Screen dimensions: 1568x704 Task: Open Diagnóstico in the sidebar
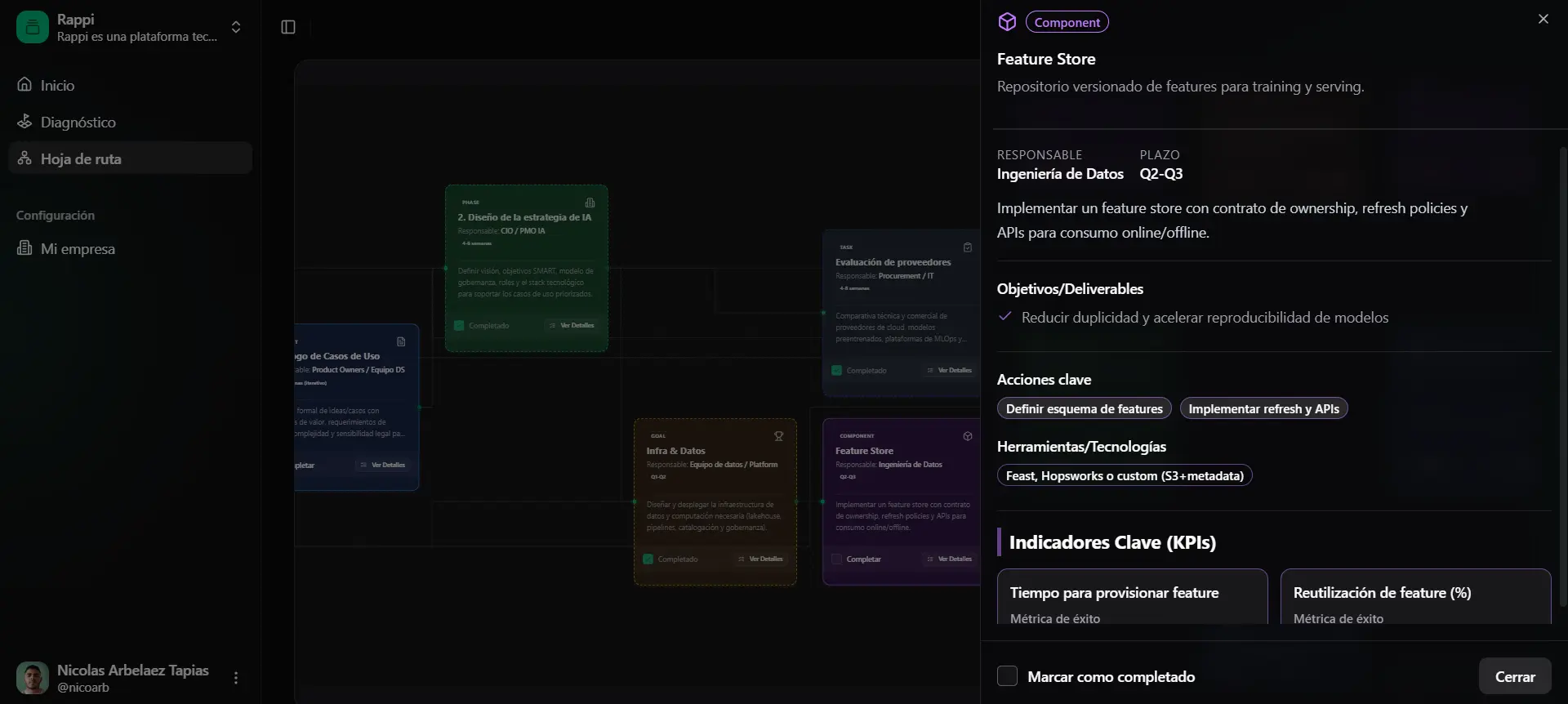pyautogui.click(x=130, y=122)
